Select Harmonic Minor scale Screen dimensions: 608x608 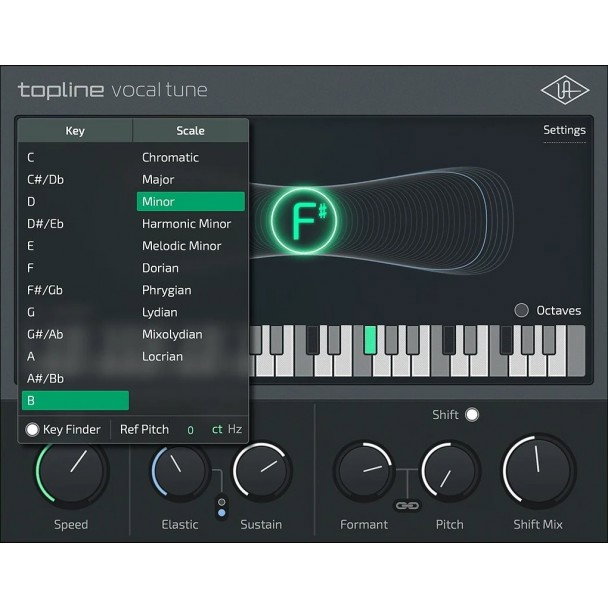(191, 224)
